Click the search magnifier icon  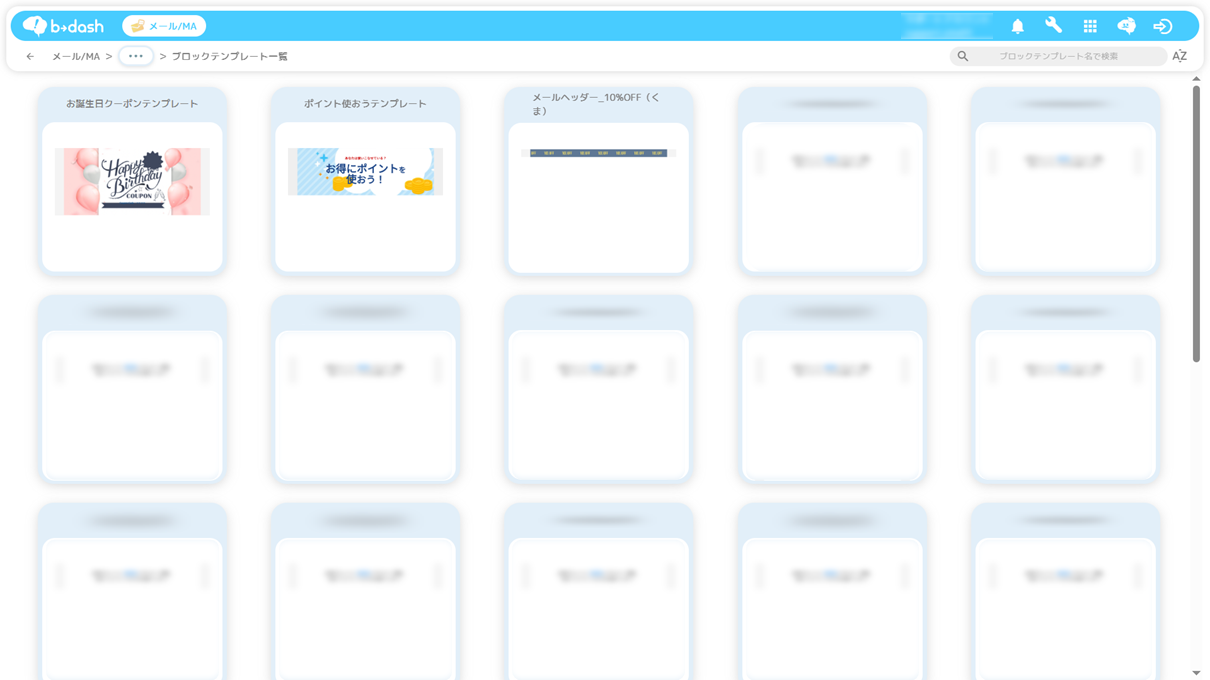pyautogui.click(x=963, y=57)
